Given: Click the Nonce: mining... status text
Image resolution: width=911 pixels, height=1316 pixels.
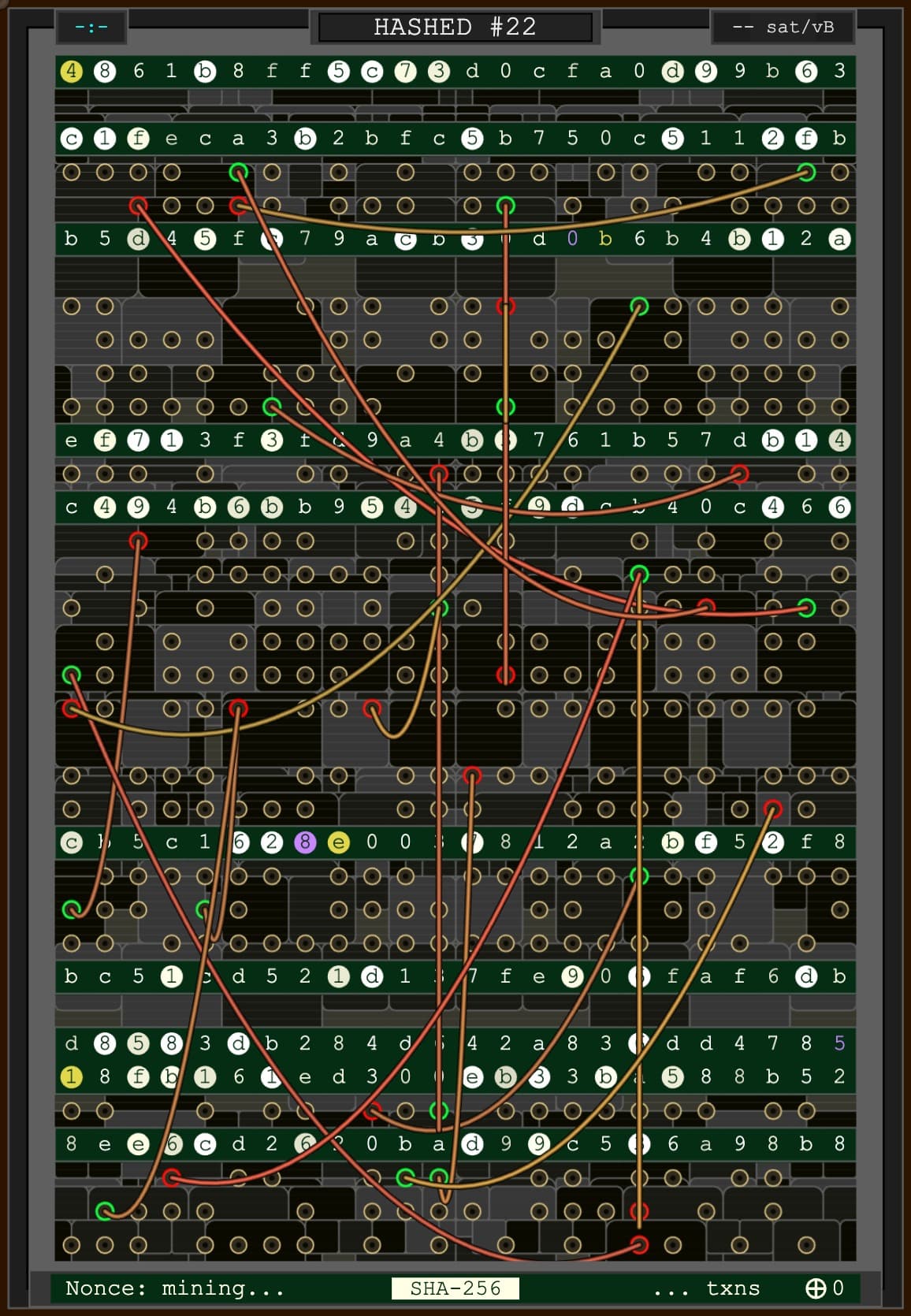Looking at the screenshot, I should [x=174, y=1288].
